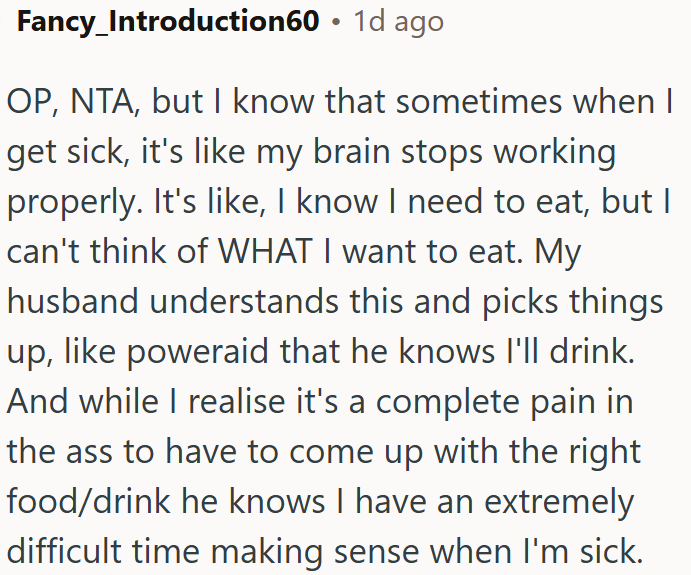
Task: Click the word "OP" starting the comment
Action: 31,102
